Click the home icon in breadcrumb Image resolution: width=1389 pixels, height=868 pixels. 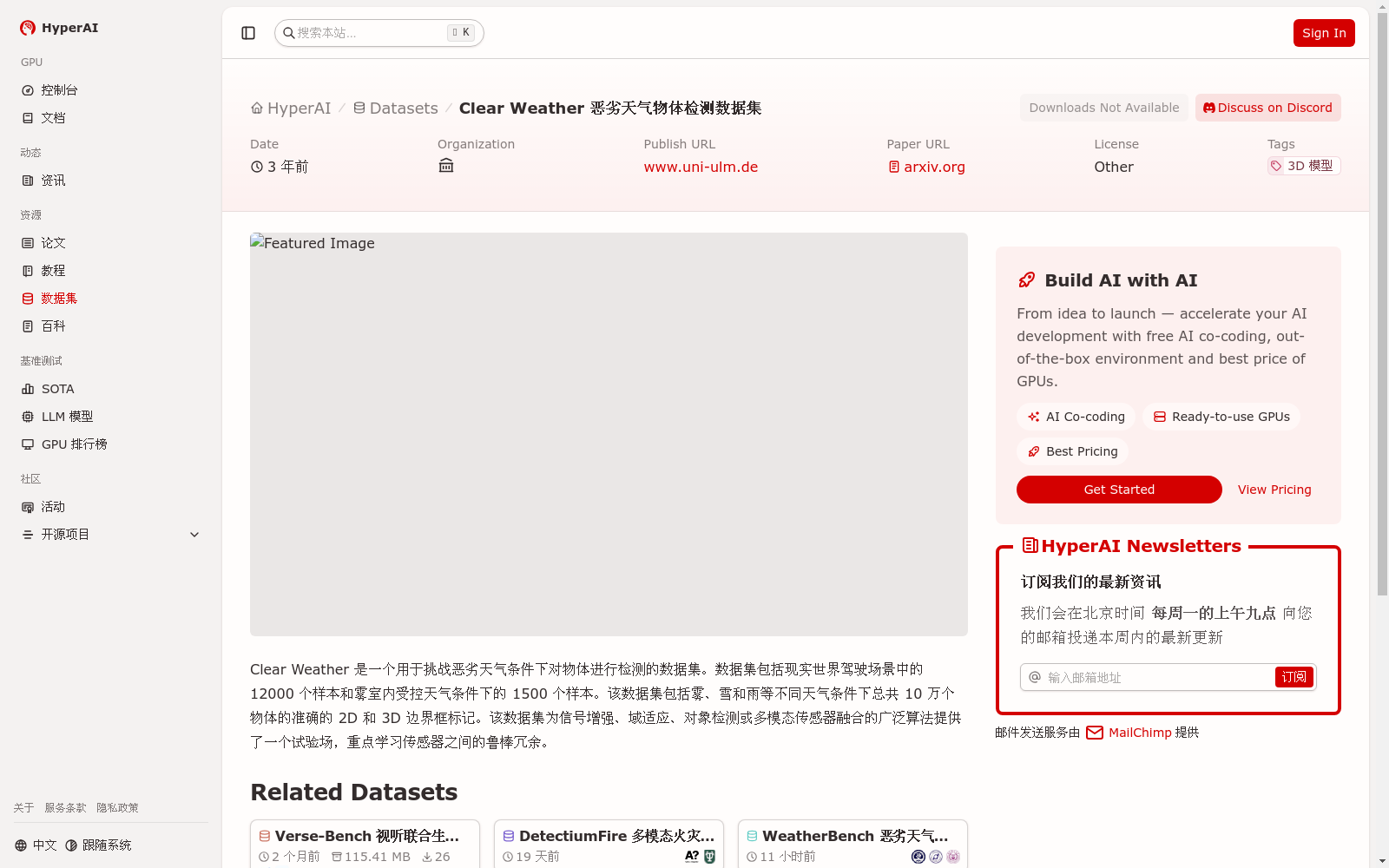coord(257,108)
